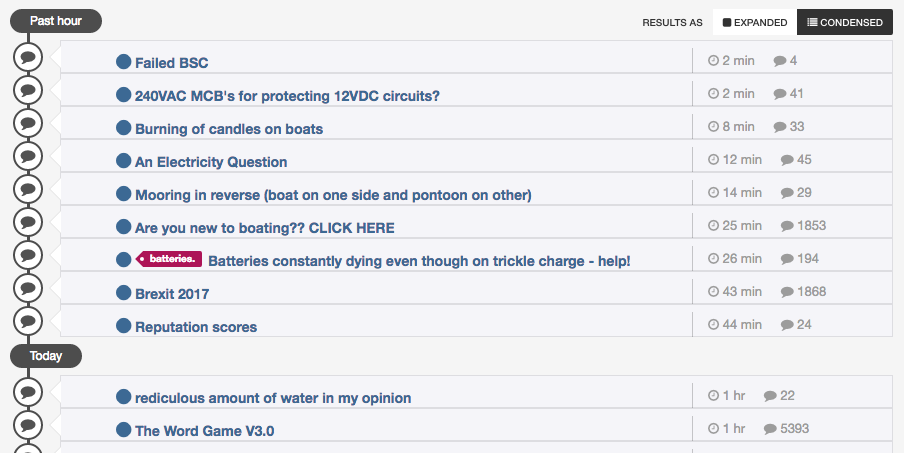The height and width of the screenshot is (453, 904).
Task: Click the pink batteries tag label
Action: pos(169,259)
